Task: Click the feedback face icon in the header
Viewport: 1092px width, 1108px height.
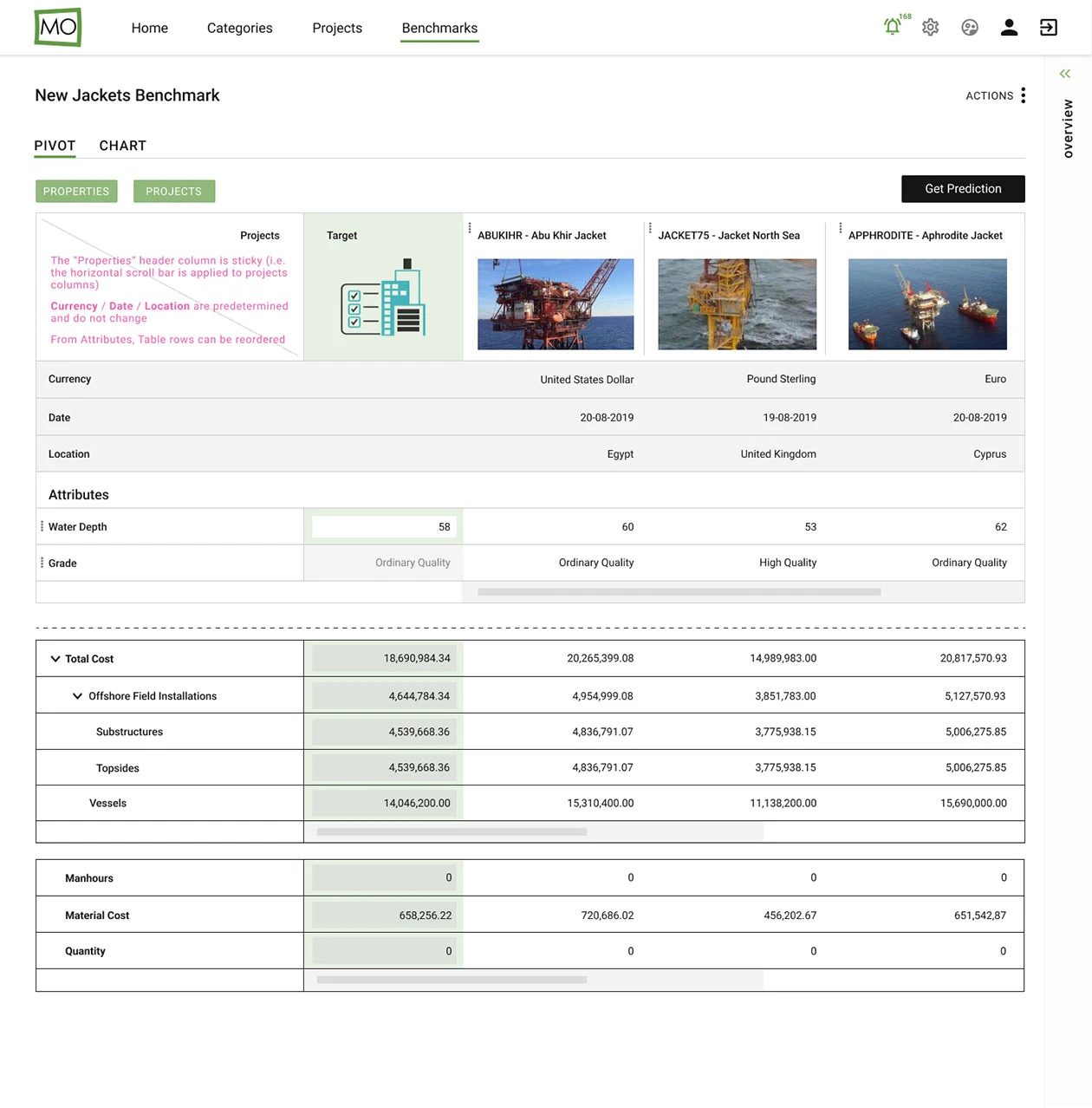Action: (969, 27)
